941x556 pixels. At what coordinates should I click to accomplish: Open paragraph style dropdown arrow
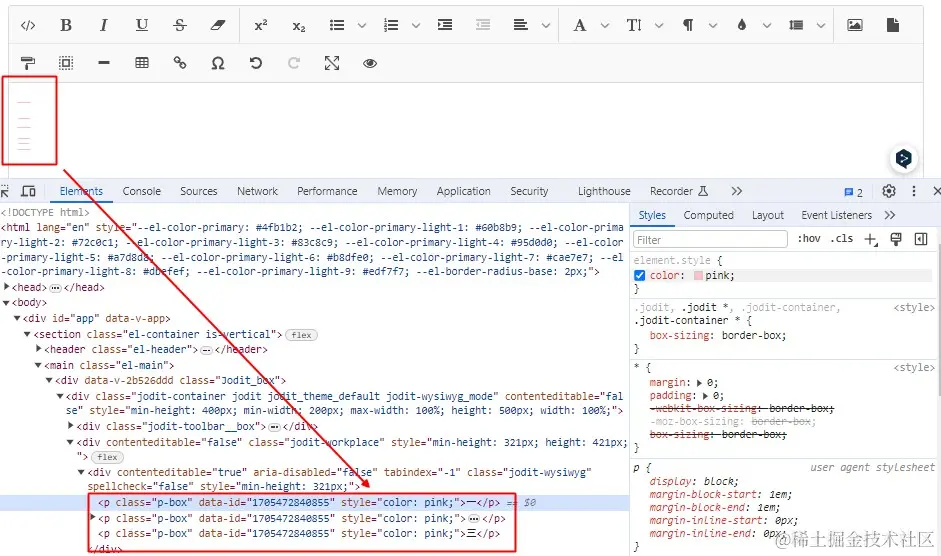713,25
